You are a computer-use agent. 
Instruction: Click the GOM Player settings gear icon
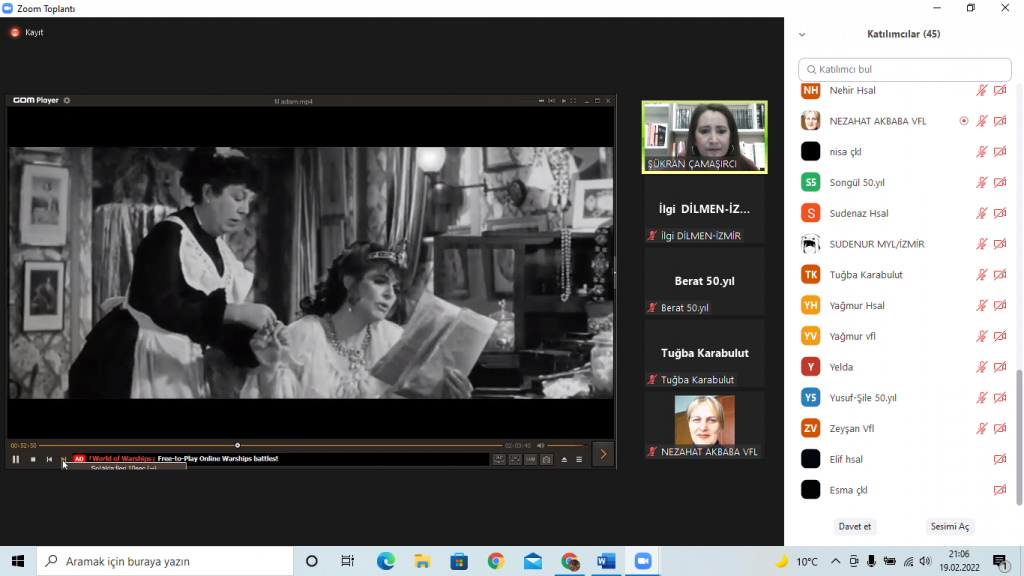coord(67,100)
